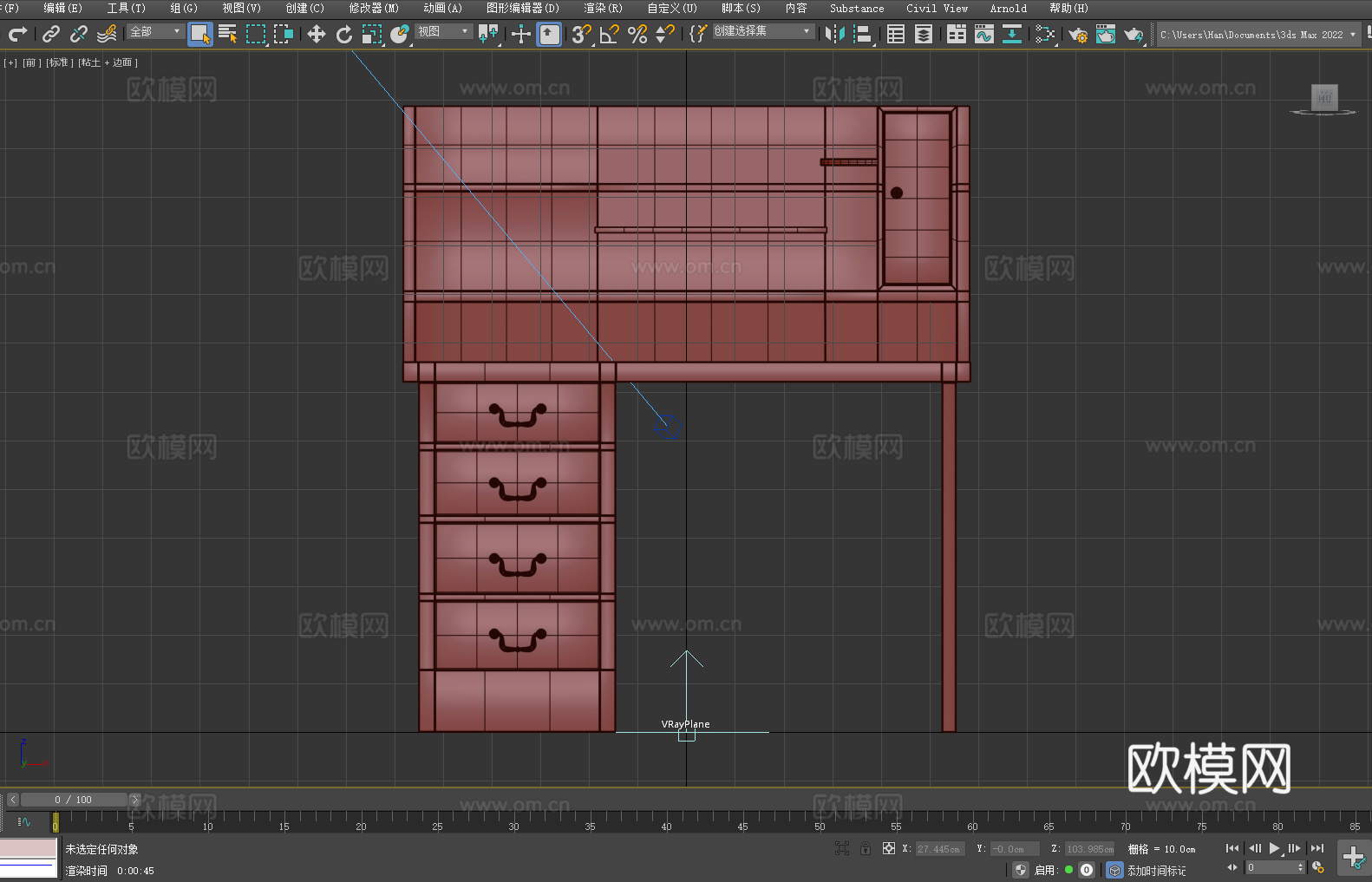Click the Use Pivot Point Center icon
Viewport: 1372px width, 882px height.
pyautogui.click(x=488, y=34)
